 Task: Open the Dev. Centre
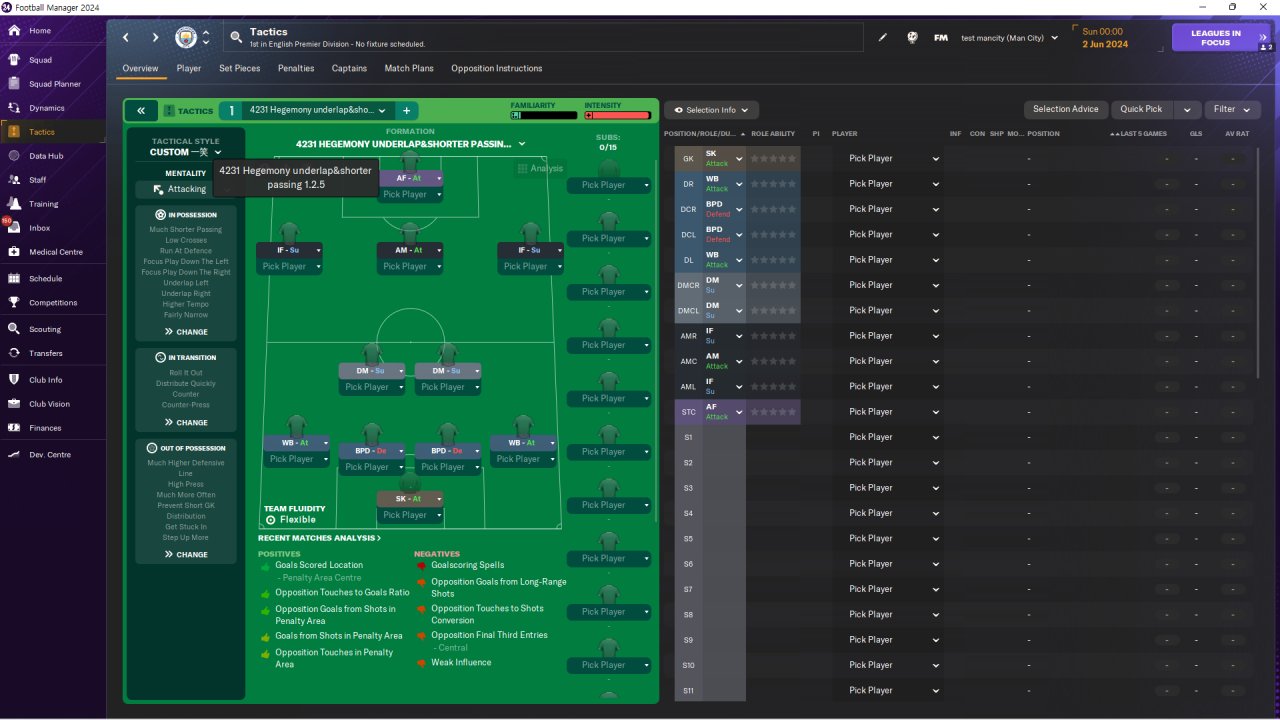[50, 455]
